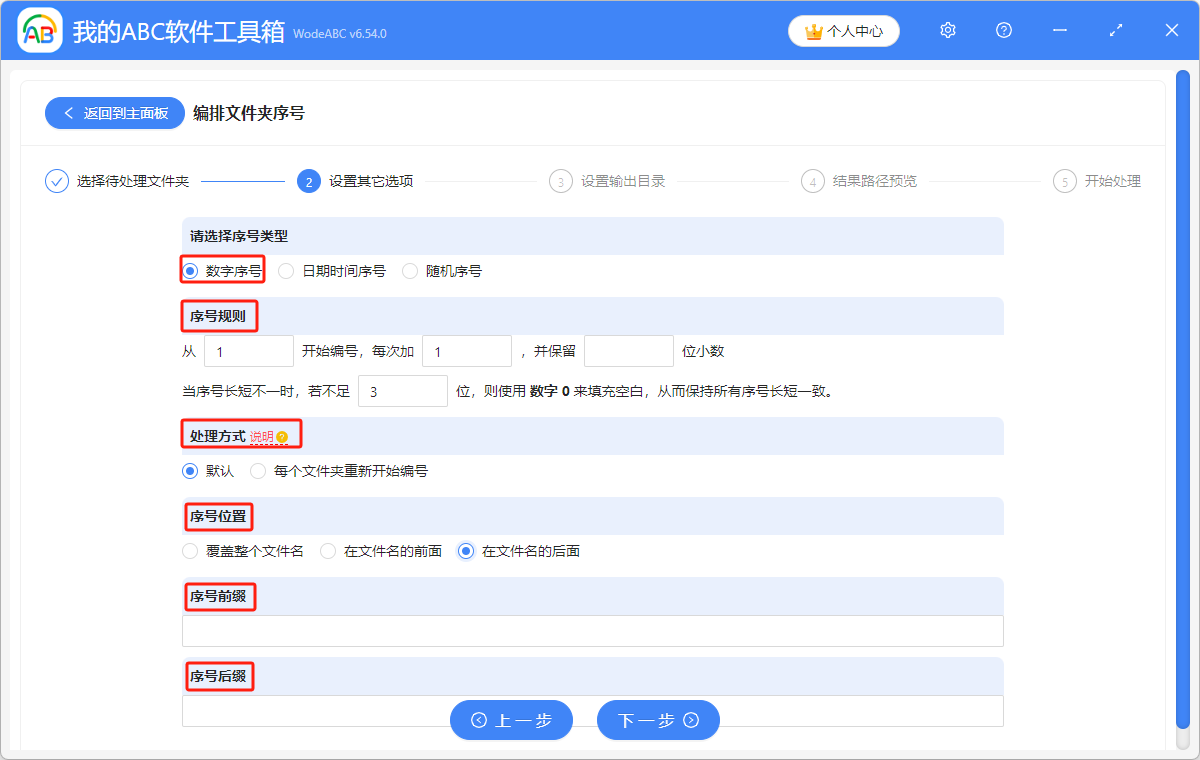
Task: Switch to step 5 开始处理
Action: (x=1066, y=181)
